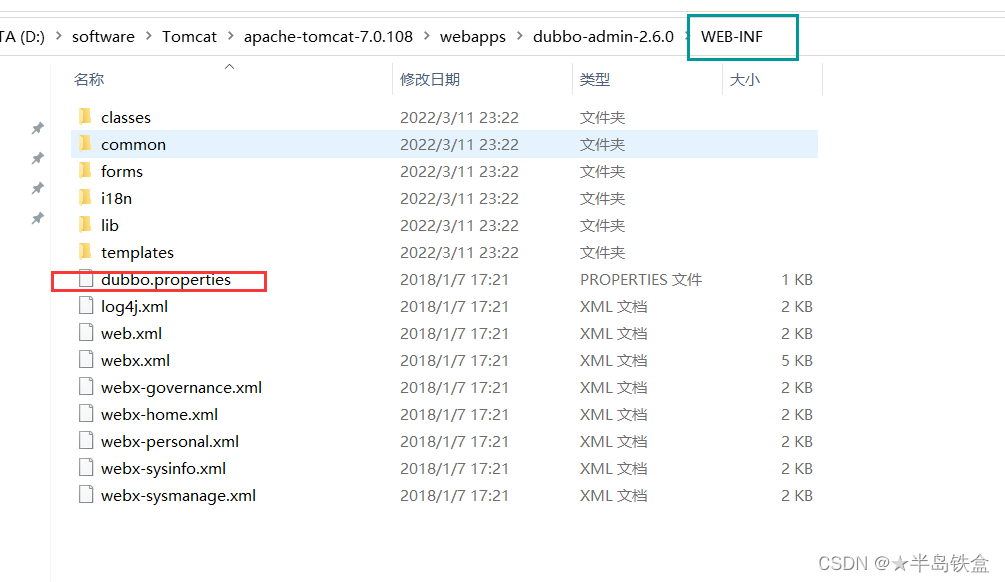Expand the chevron after apache-tomcat-7.0.108
The image size is (1005, 582).
(x=427, y=36)
